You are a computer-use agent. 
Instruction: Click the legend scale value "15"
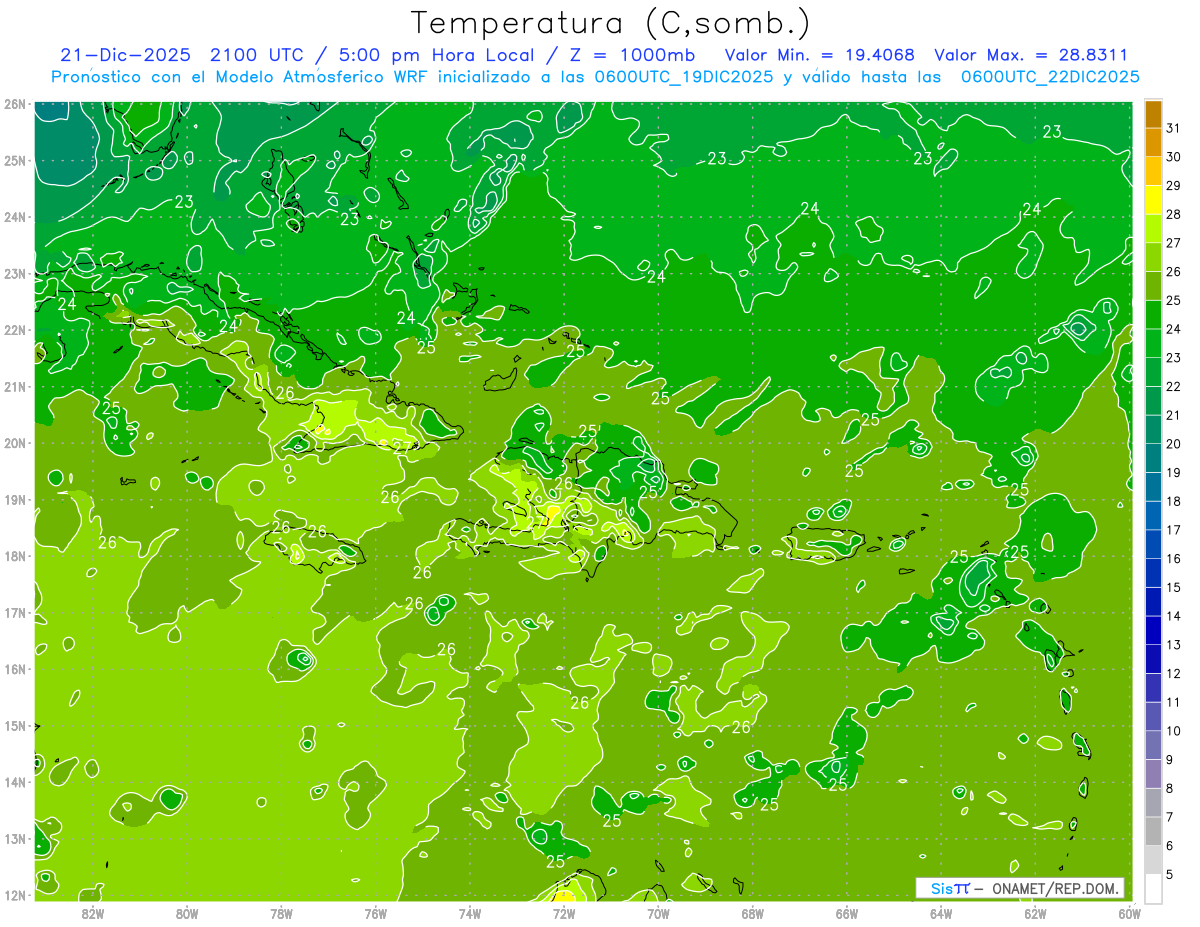click(x=1173, y=588)
